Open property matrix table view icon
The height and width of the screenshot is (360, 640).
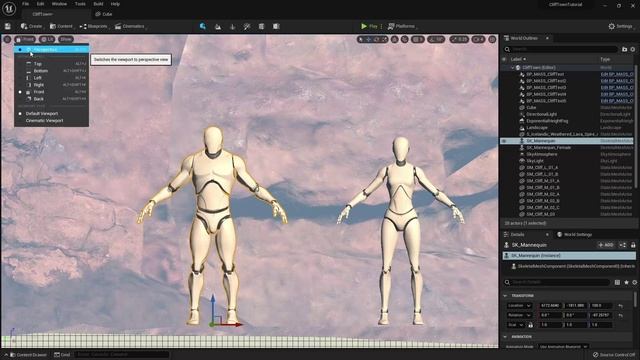(617, 282)
